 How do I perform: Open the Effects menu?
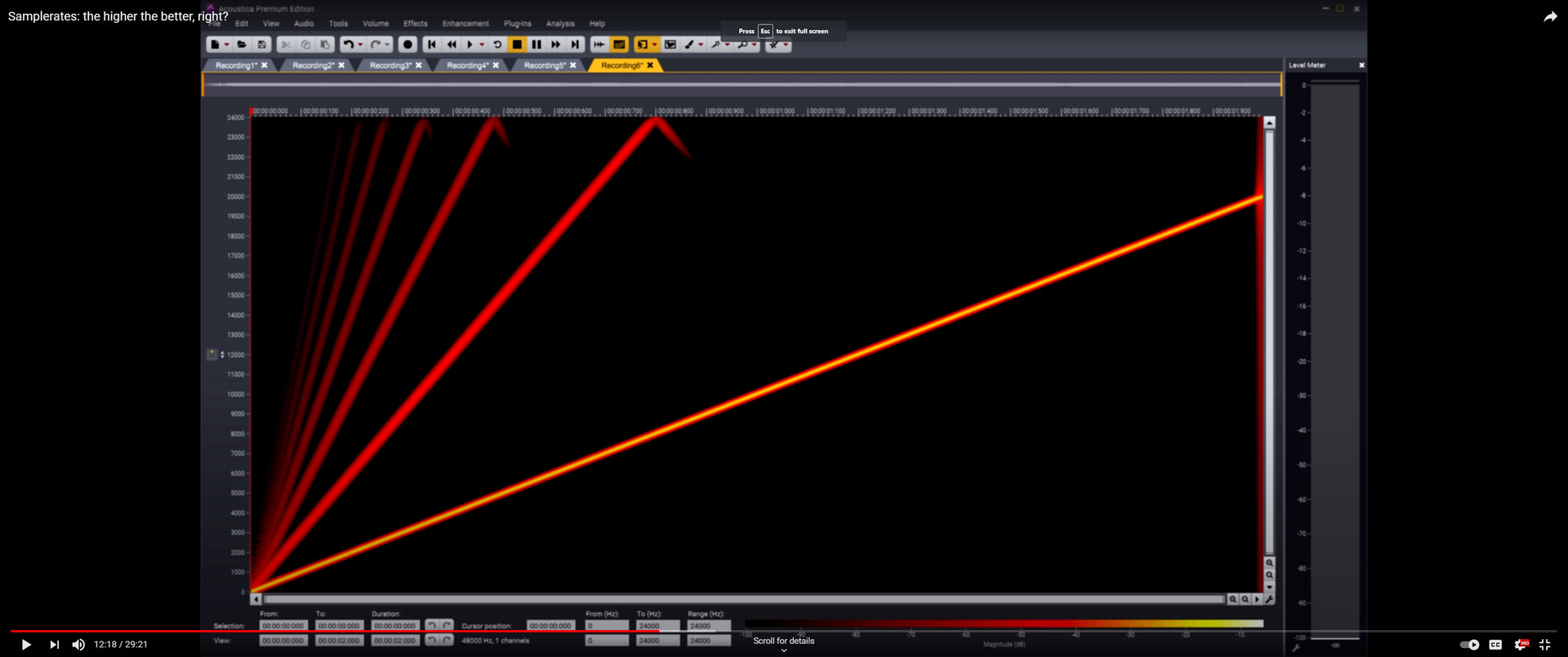click(415, 24)
